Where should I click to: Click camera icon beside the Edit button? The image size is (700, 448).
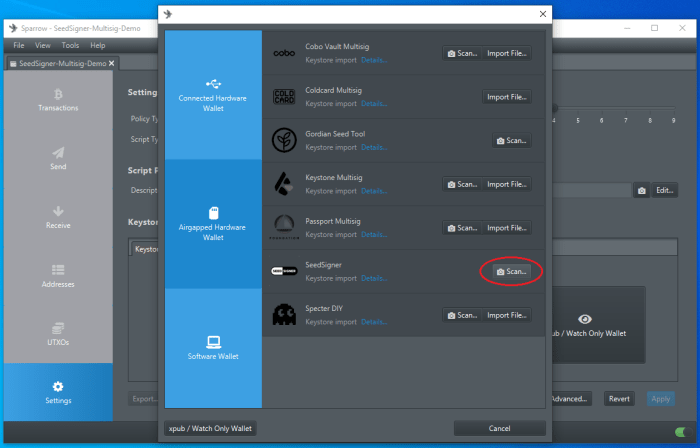coord(640,190)
